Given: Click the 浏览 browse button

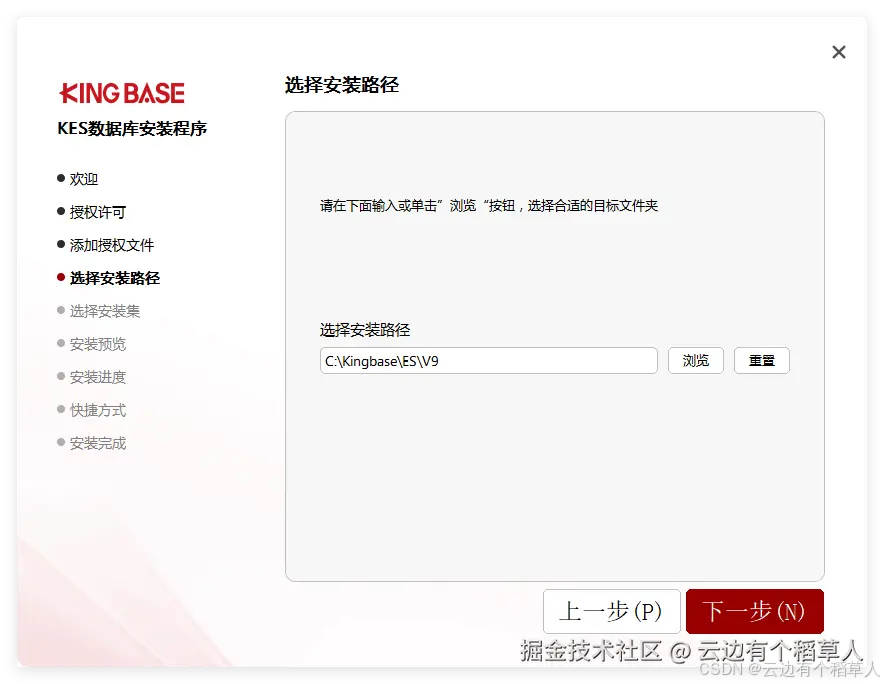Looking at the screenshot, I should [x=696, y=360].
